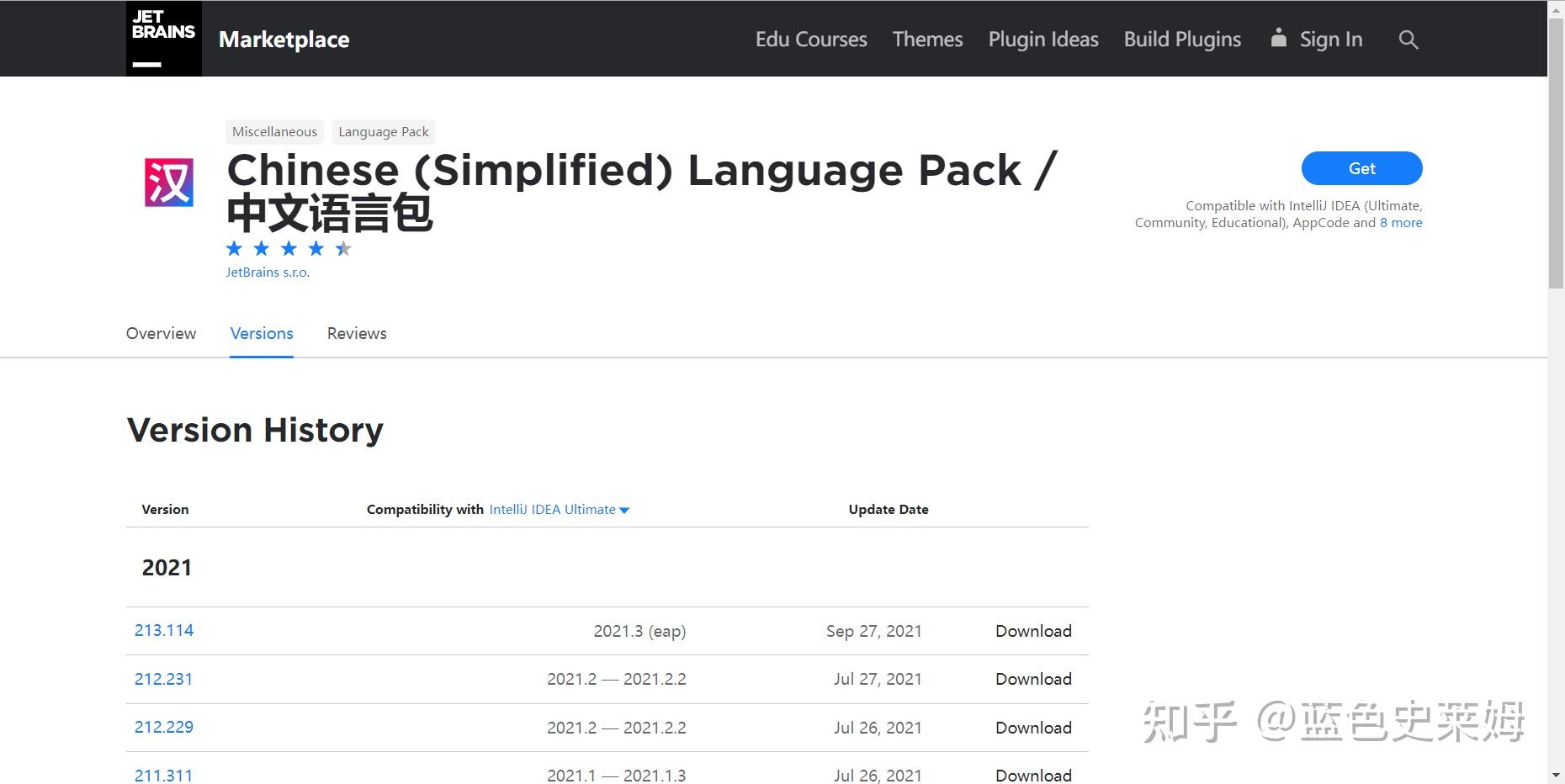1565x784 pixels.
Task: Select the Miscellaneous tag
Action: tap(274, 131)
